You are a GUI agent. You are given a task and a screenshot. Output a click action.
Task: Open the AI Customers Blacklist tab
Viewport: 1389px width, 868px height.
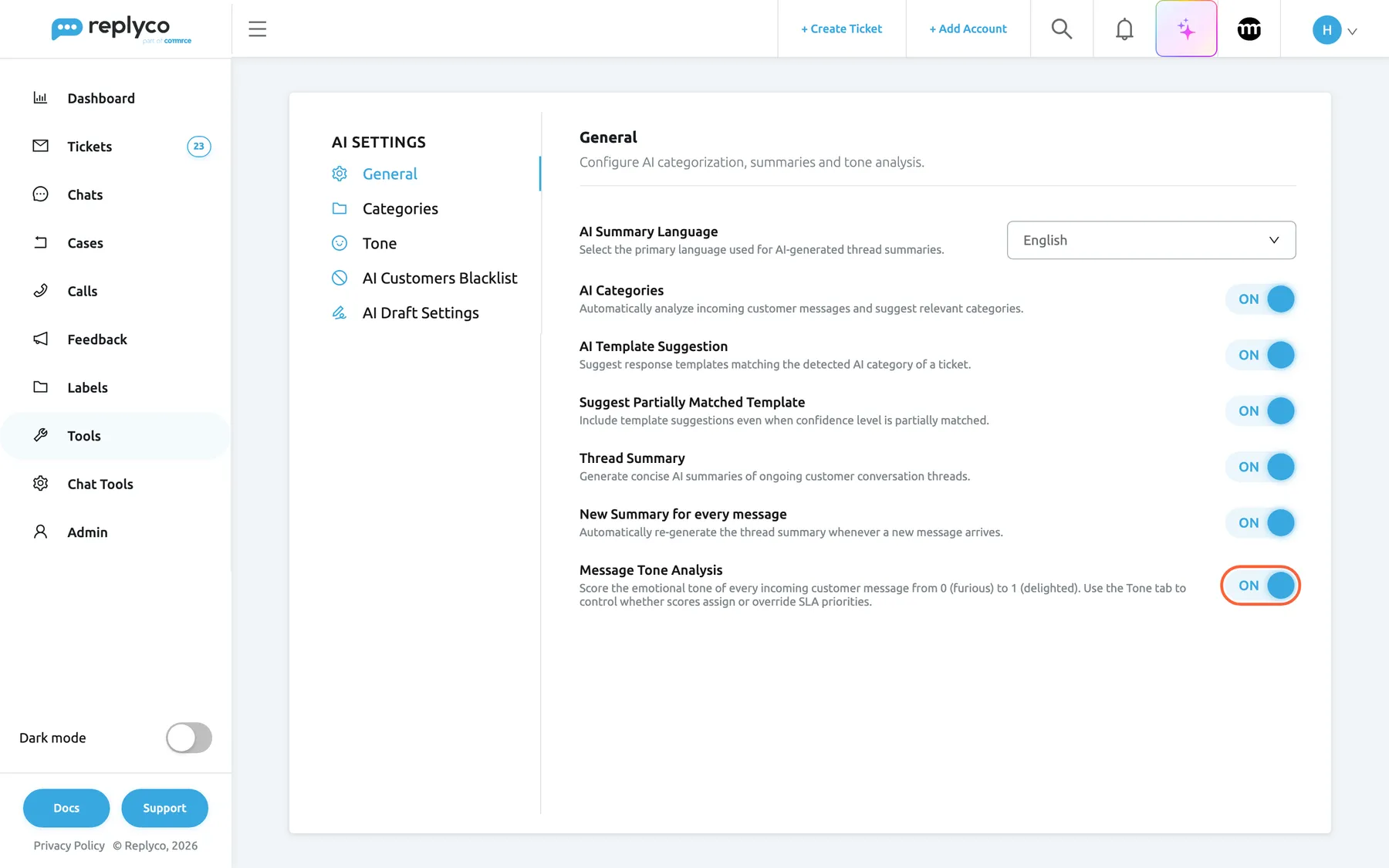440,278
